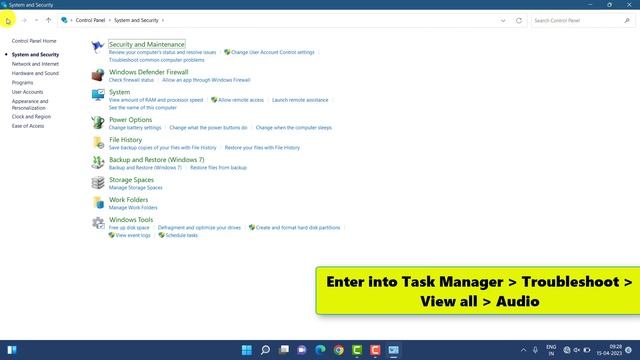The width and height of the screenshot is (640, 360).
Task: Click Change when the computer sleeps
Action: coord(293,128)
